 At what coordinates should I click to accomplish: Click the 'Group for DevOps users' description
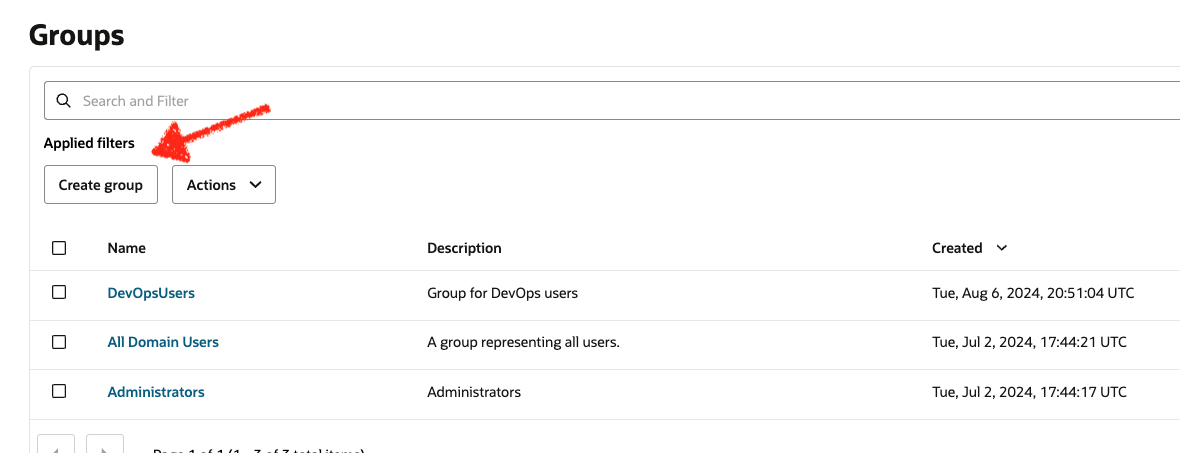[x=503, y=293]
